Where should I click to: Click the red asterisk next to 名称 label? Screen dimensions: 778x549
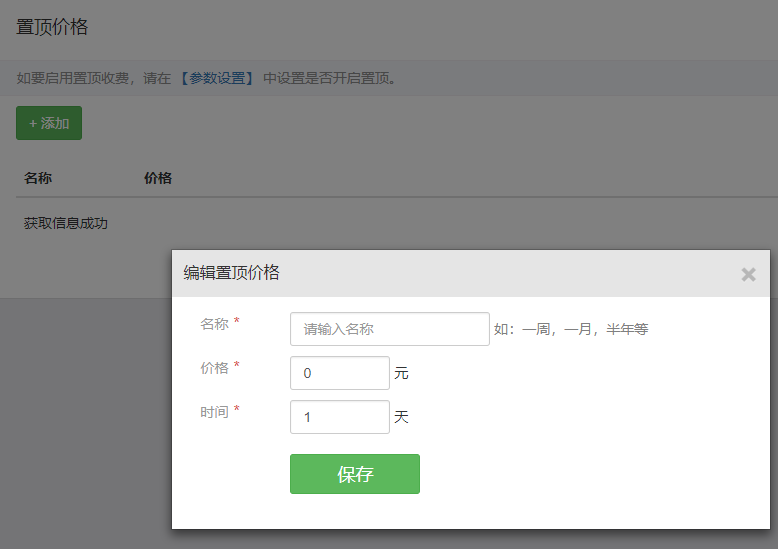(237, 323)
